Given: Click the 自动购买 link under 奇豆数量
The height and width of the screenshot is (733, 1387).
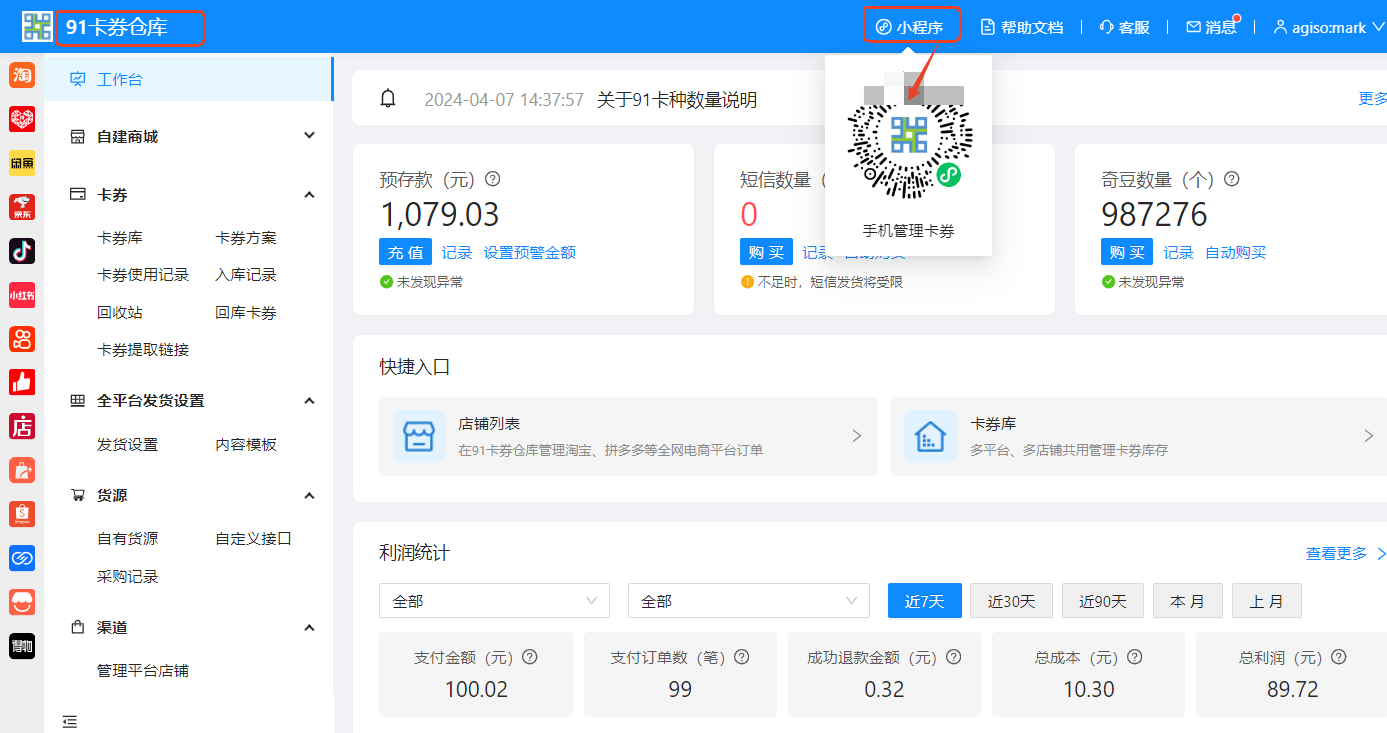Looking at the screenshot, I should pyautogui.click(x=1236, y=252).
